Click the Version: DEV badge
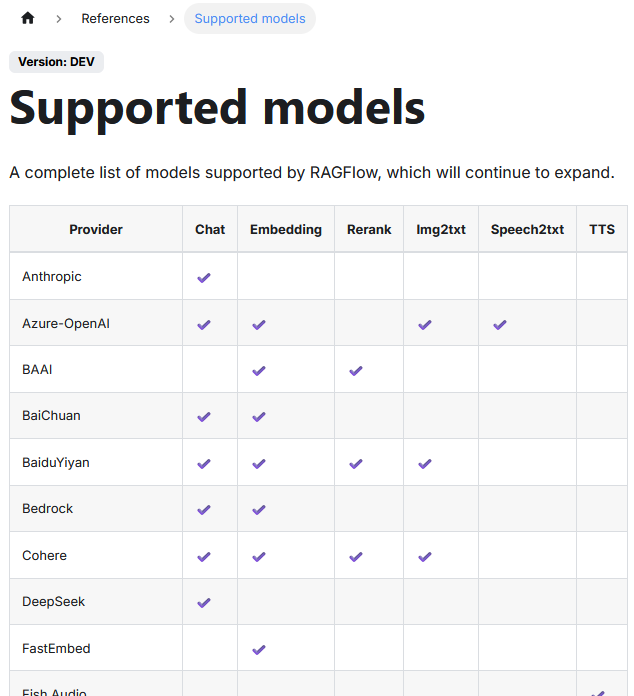Screen dimensions: 634x696 click(x=56, y=62)
